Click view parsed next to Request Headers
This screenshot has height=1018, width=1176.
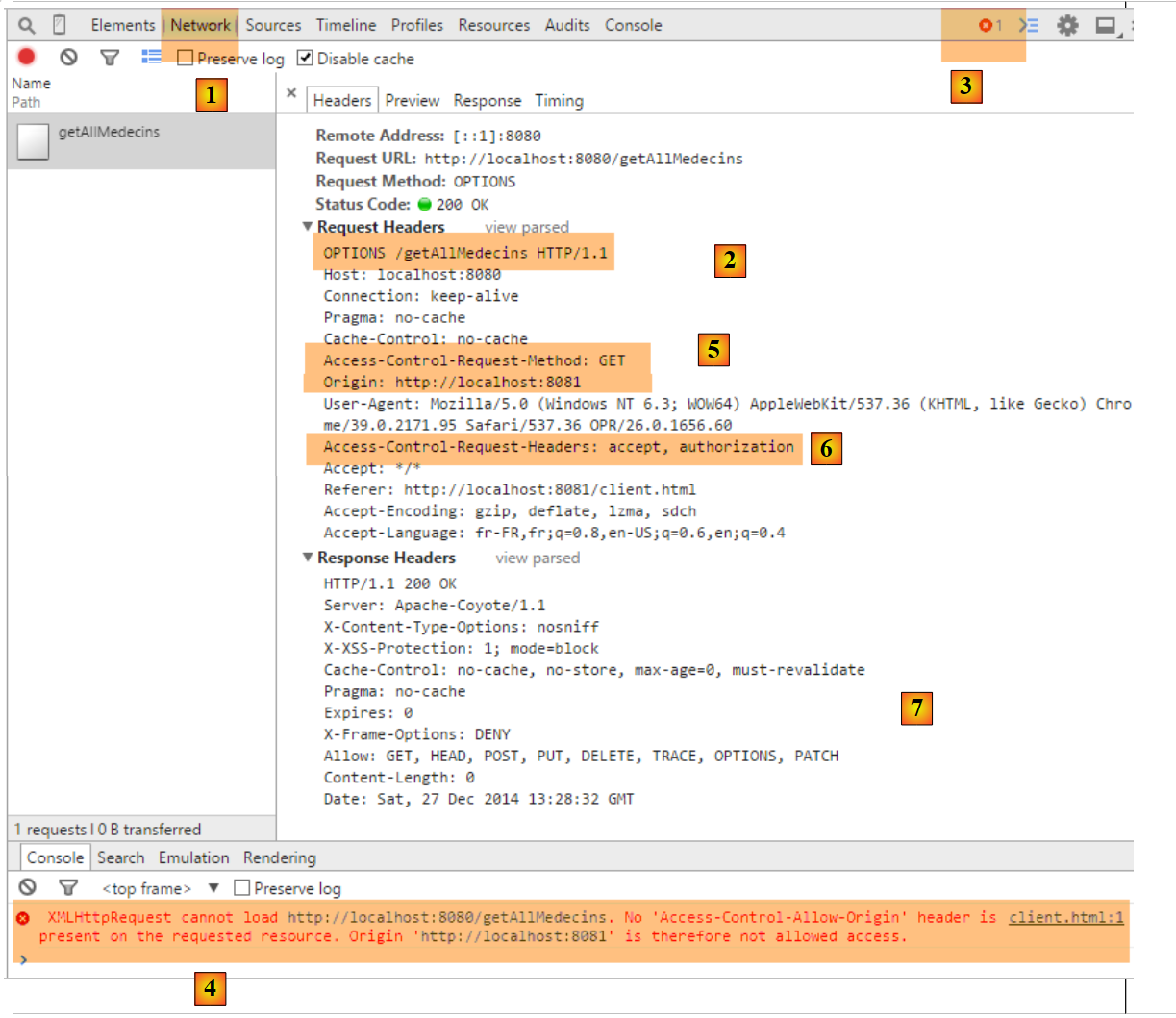[x=526, y=228]
